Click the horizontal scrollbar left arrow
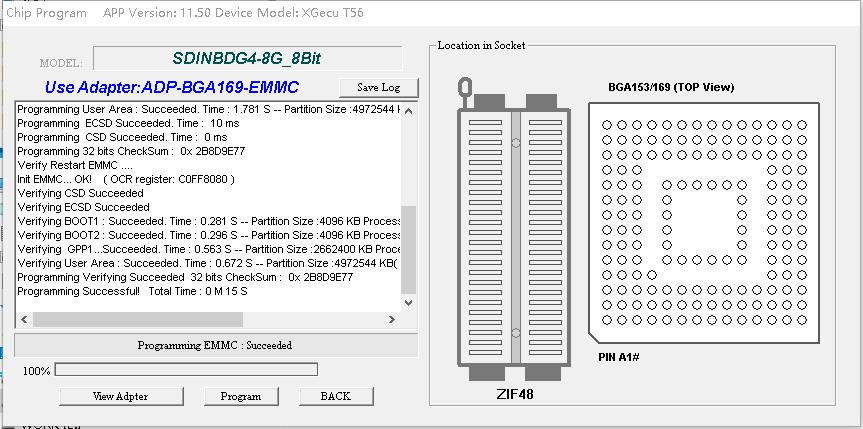 [24, 319]
